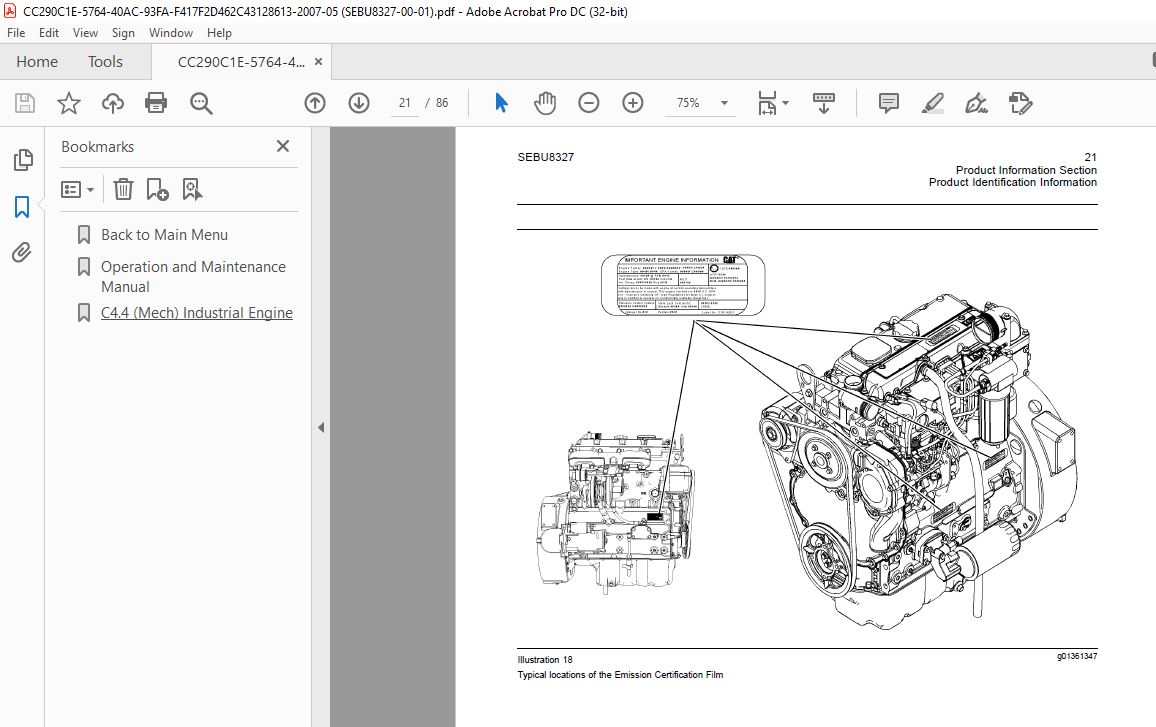This screenshot has width=1156, height=727.
Task: Collapse the navigation pane arrow
Action: [x=321, y=428]
